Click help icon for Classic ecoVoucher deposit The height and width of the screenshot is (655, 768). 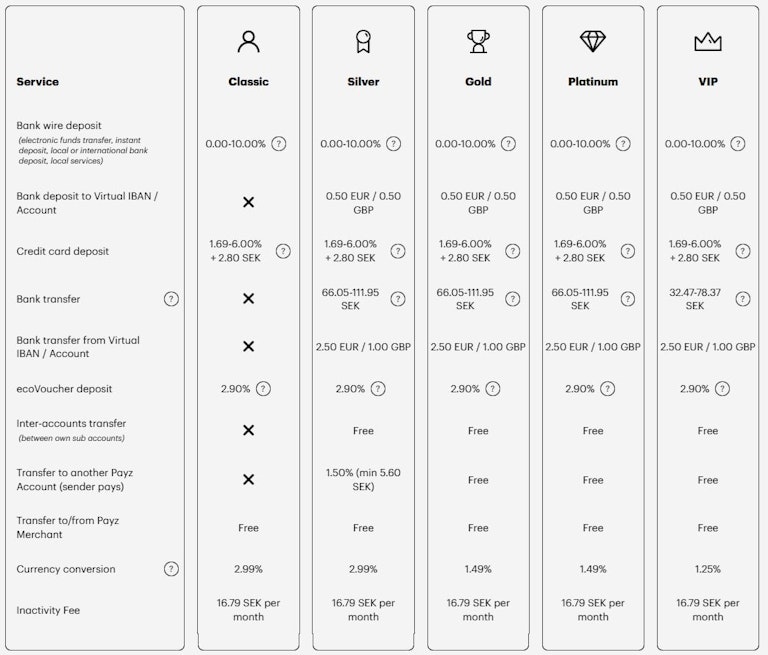point(263,389)
